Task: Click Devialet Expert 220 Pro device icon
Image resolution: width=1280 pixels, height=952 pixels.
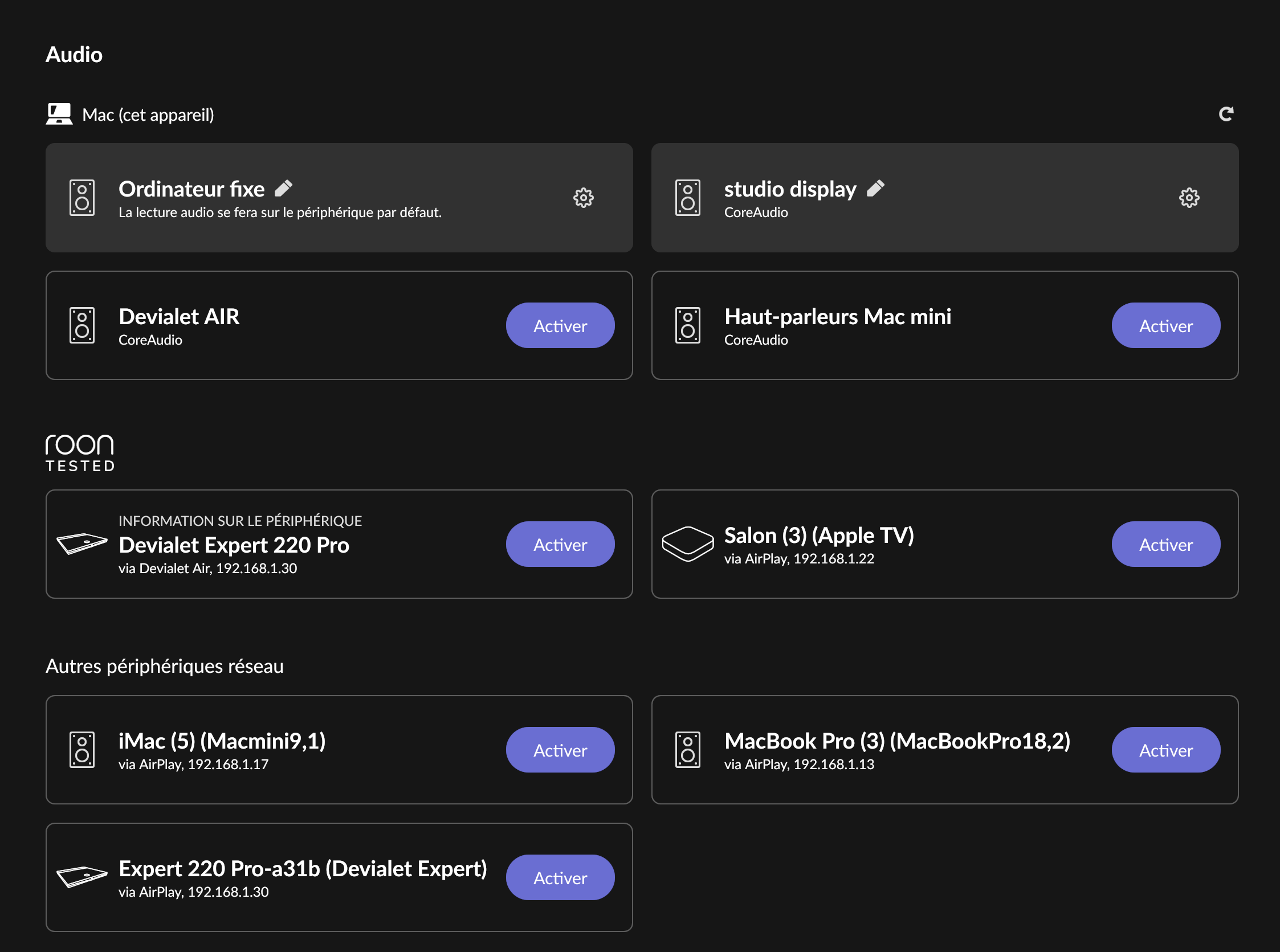Action: [82, 544]
